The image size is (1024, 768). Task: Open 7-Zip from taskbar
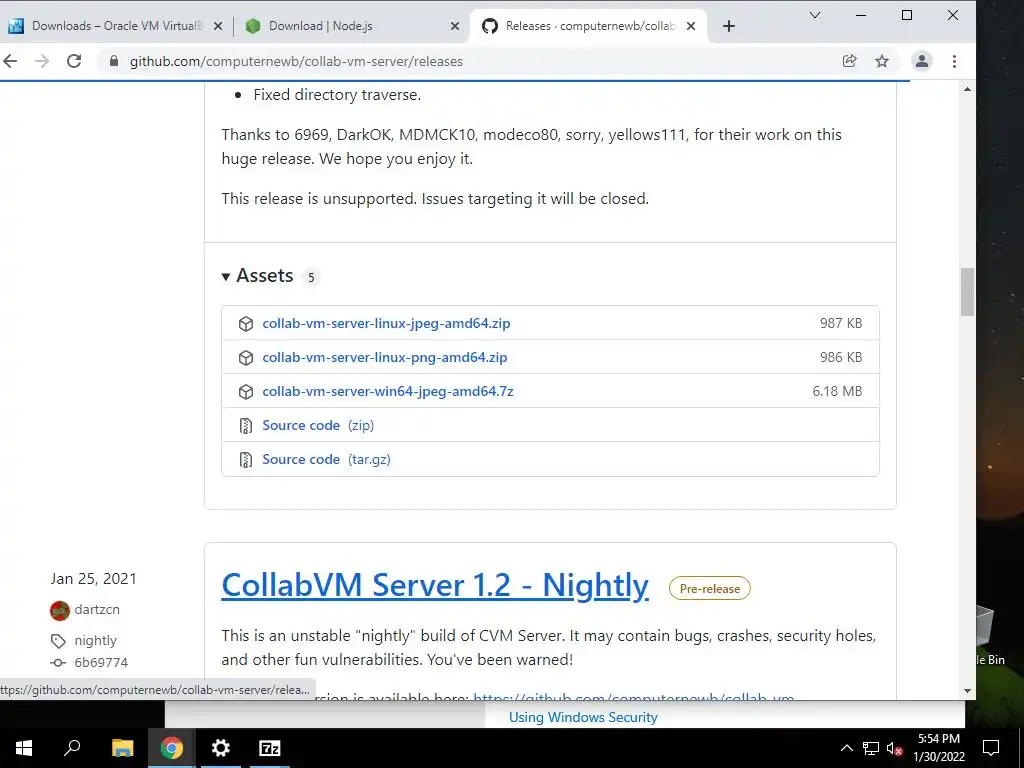pyautogui.click(x=270, y=748)
